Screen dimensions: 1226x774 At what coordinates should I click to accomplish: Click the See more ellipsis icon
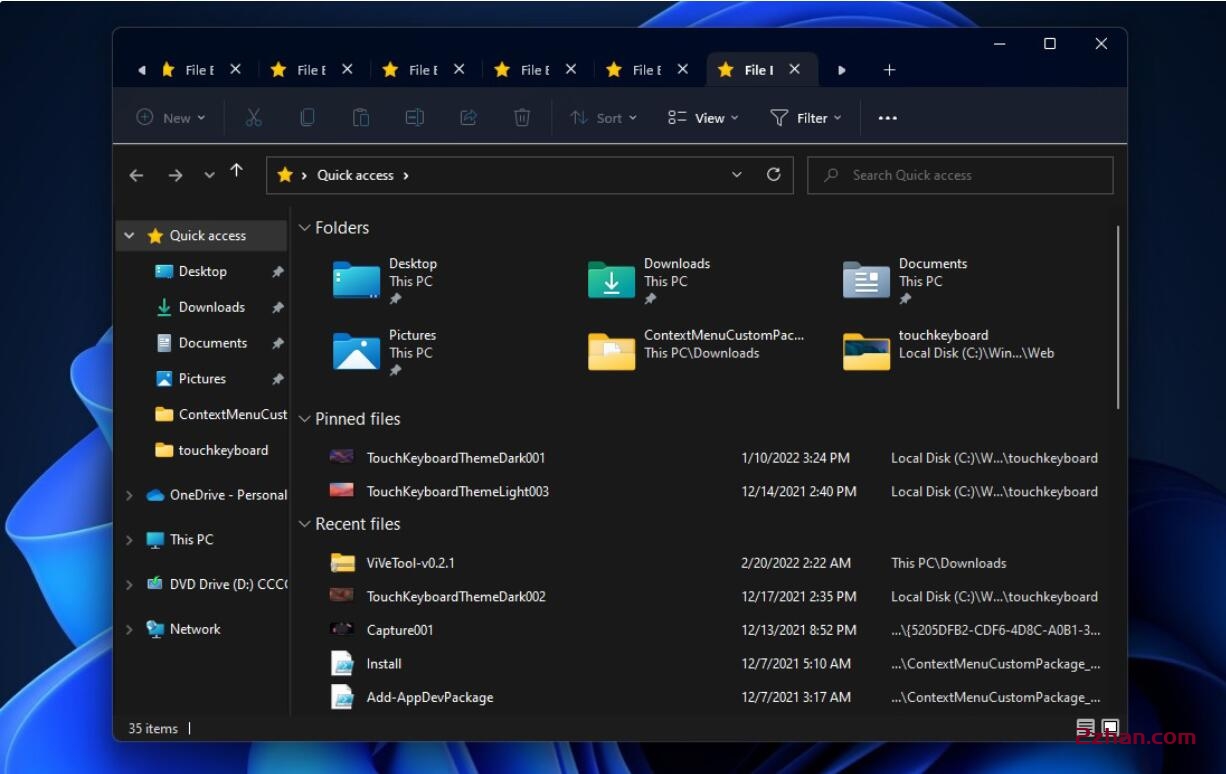(x=887, y=117)
